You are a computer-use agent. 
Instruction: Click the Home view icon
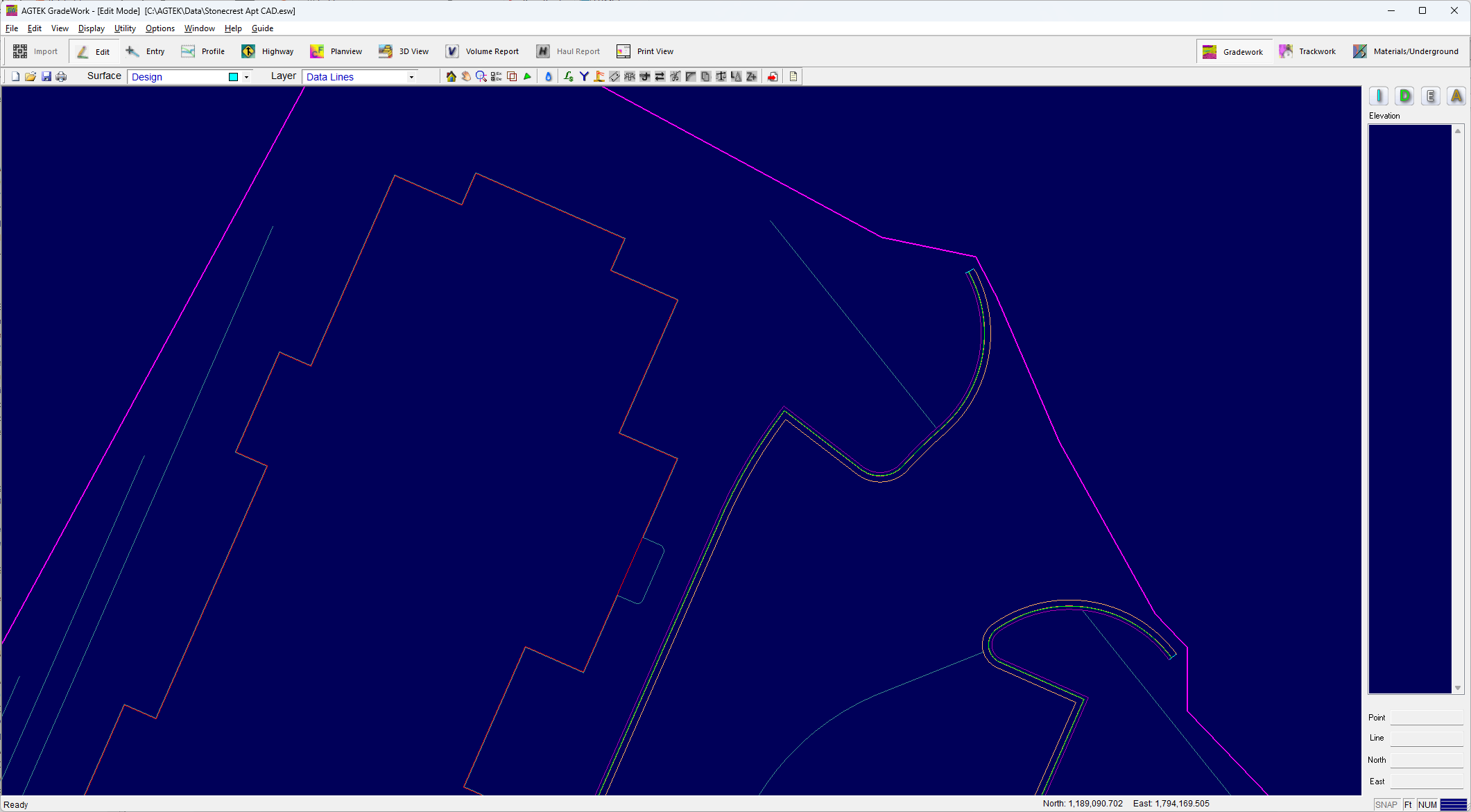pyautogui.click(x=451, y=76)
